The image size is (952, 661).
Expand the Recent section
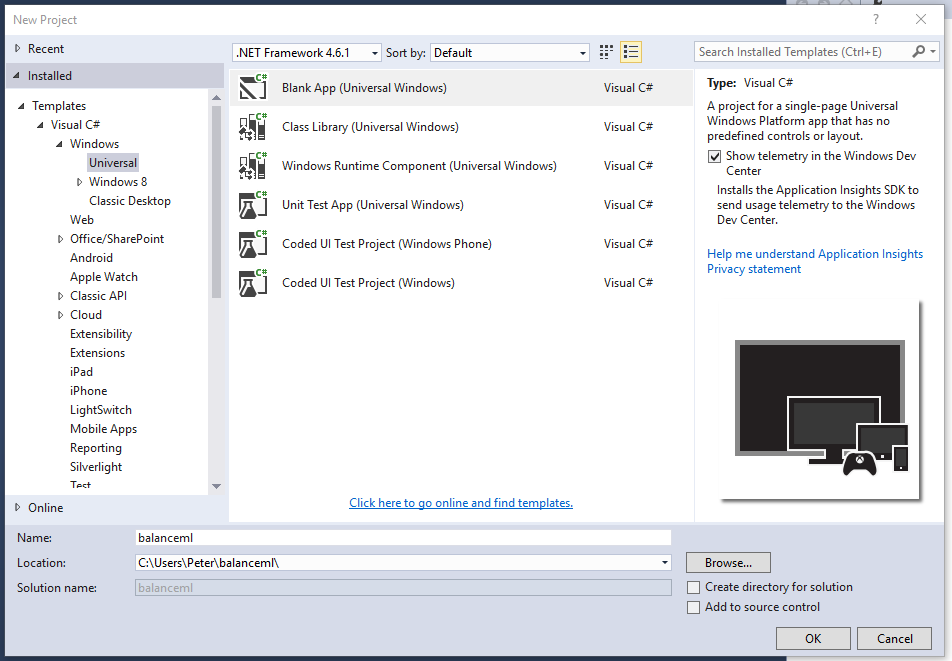click(18, 48)
